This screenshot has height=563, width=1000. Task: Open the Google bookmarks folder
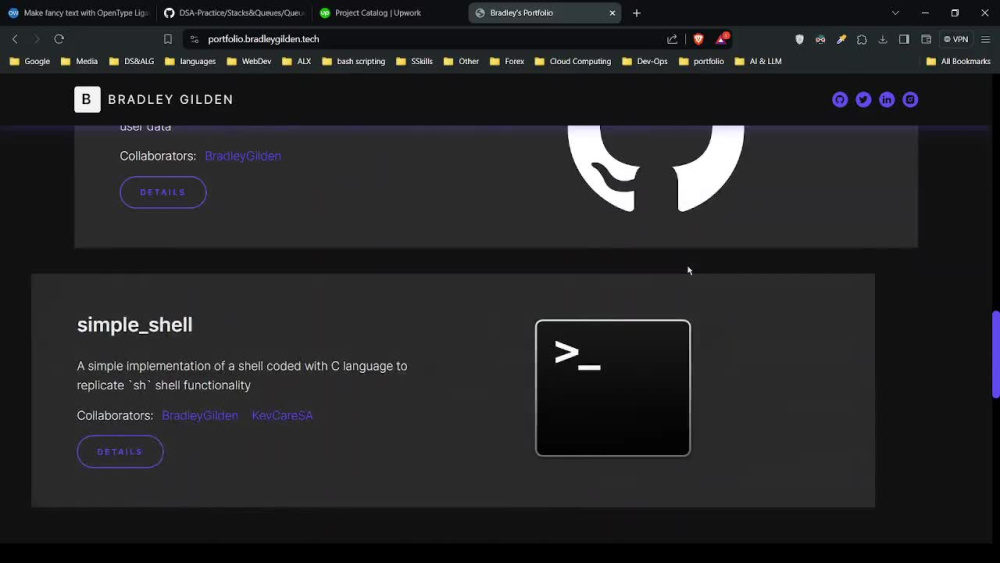click(x=29, y=61)
